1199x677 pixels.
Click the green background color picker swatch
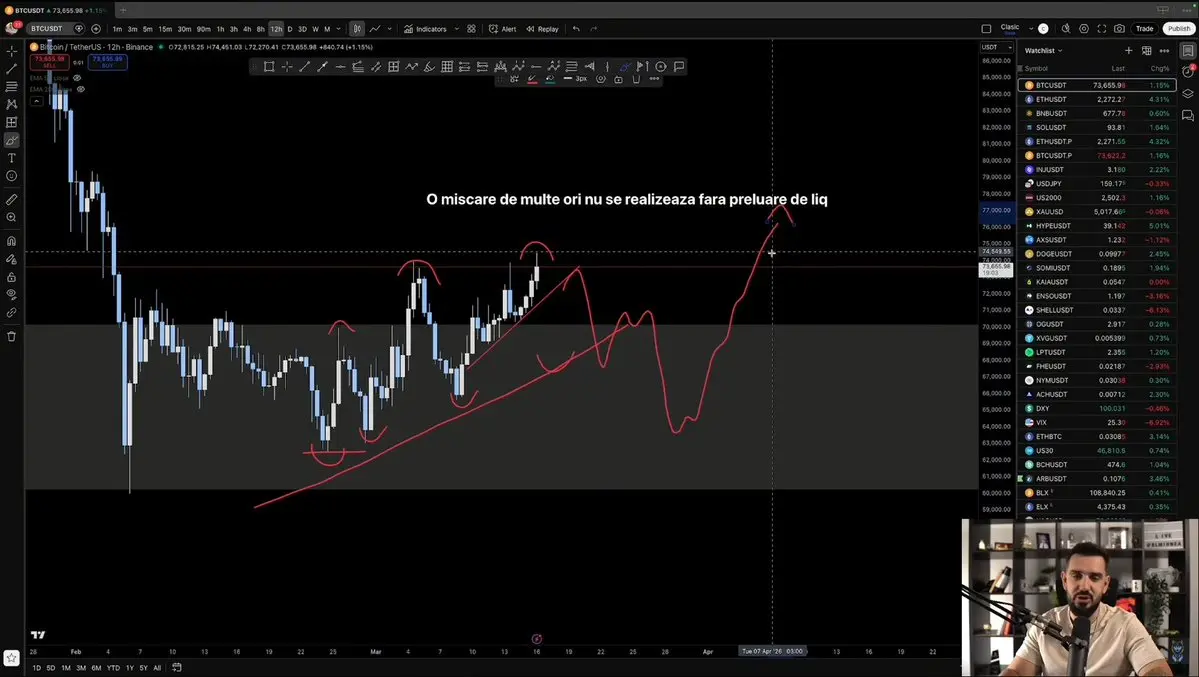[x=550, y=79]
